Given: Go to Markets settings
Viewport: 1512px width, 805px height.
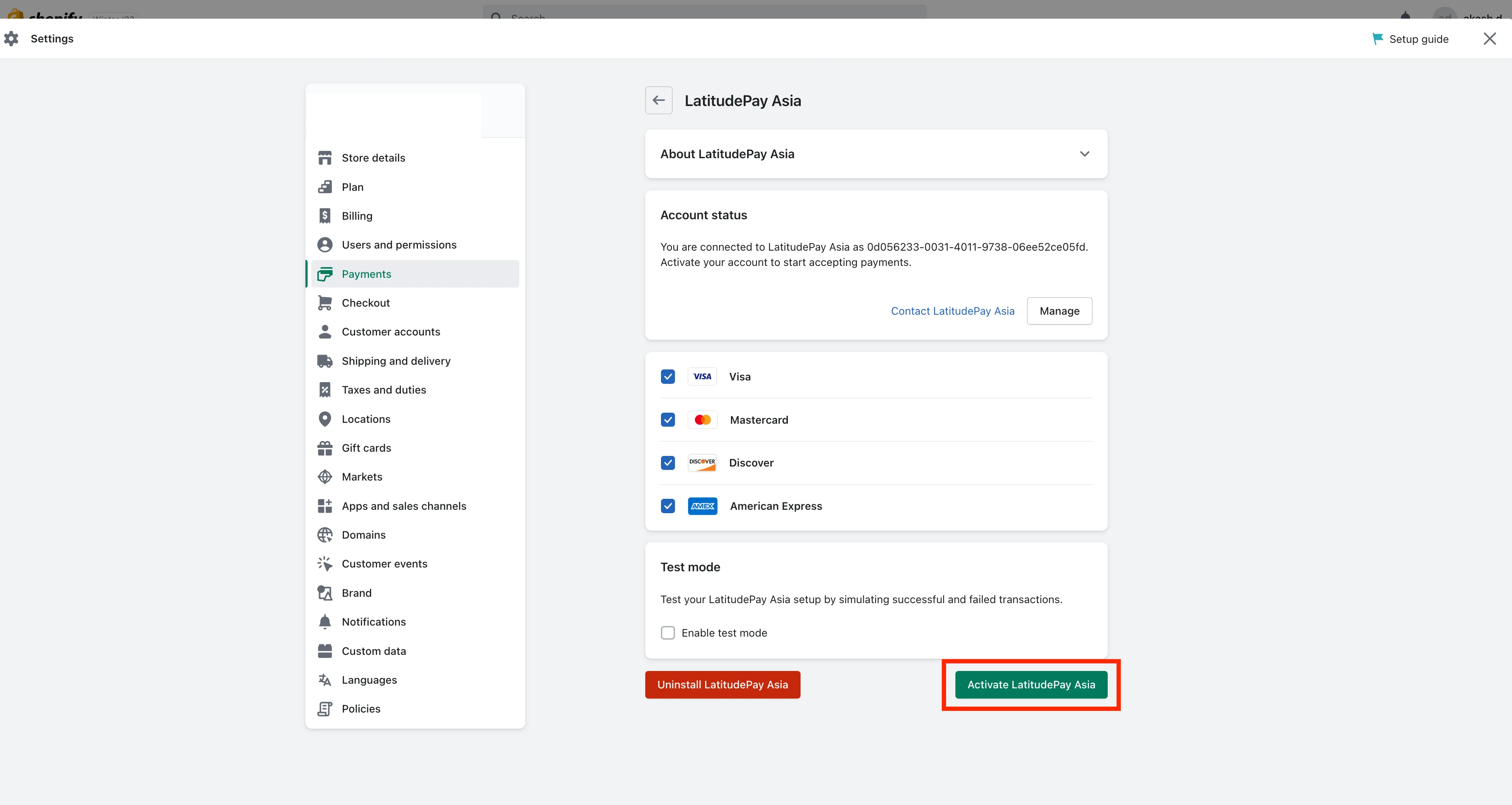Looking at the screenshot, I should [415, 477].
